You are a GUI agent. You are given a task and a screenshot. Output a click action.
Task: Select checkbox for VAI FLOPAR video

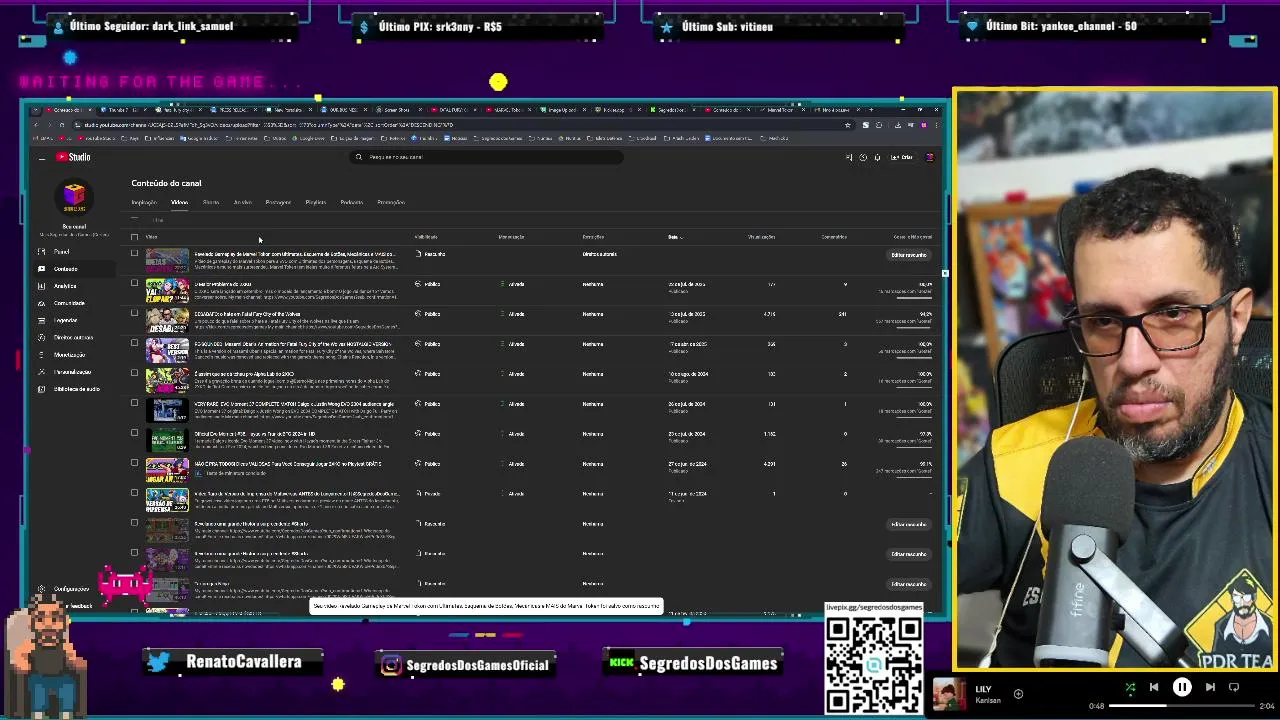point(134,283)
